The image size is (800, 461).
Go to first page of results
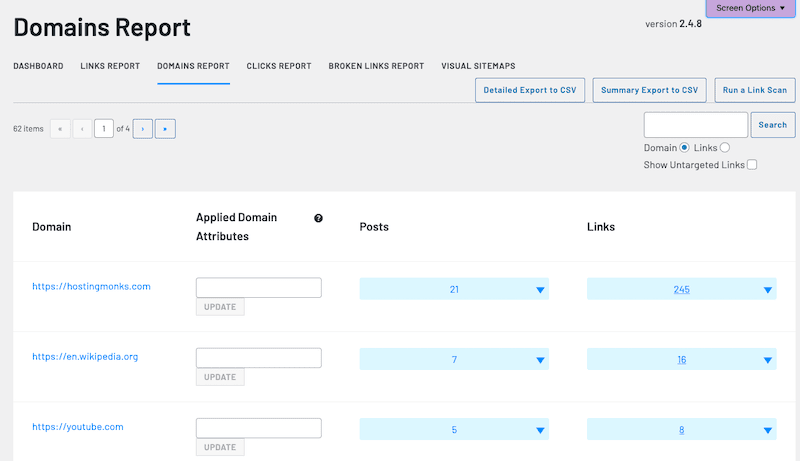pos(60,129)
